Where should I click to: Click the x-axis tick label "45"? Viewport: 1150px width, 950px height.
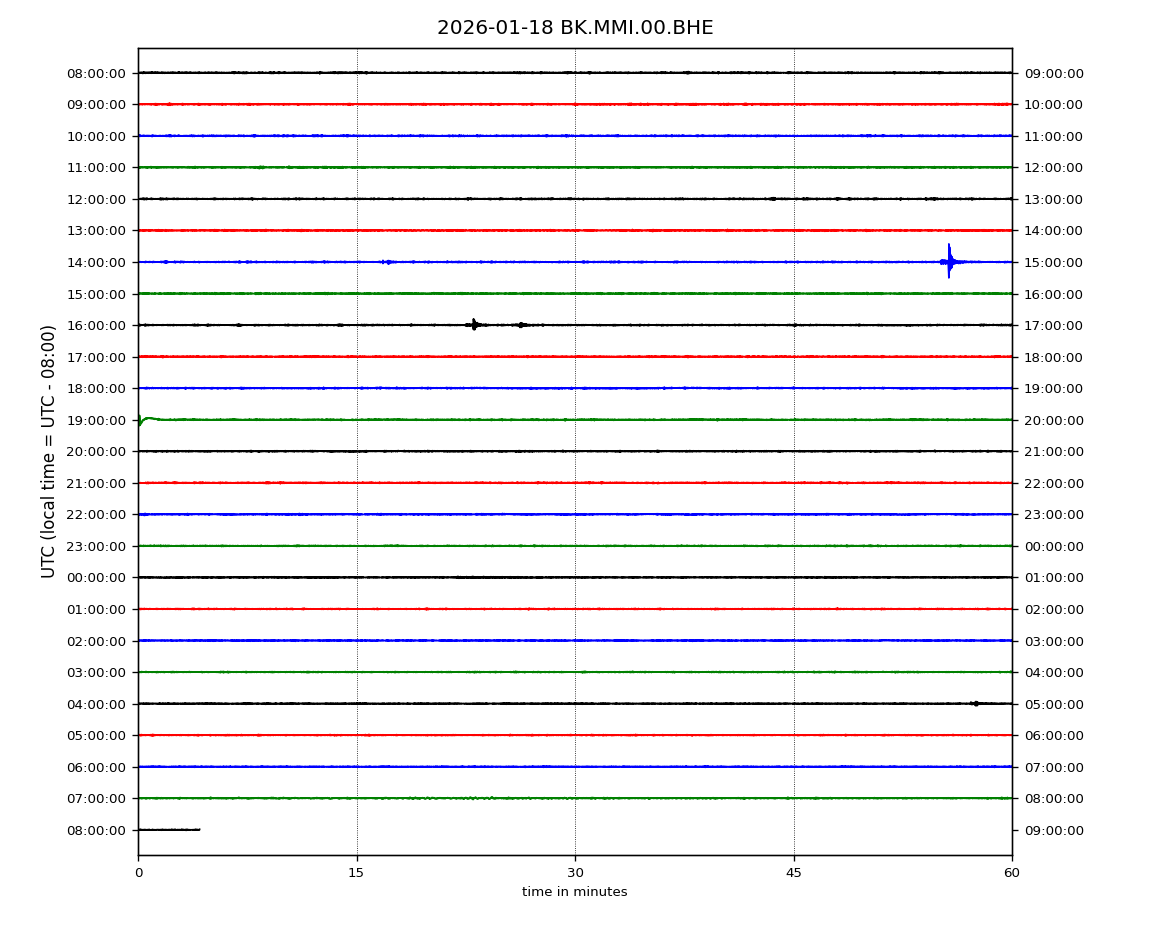[794, 873]
